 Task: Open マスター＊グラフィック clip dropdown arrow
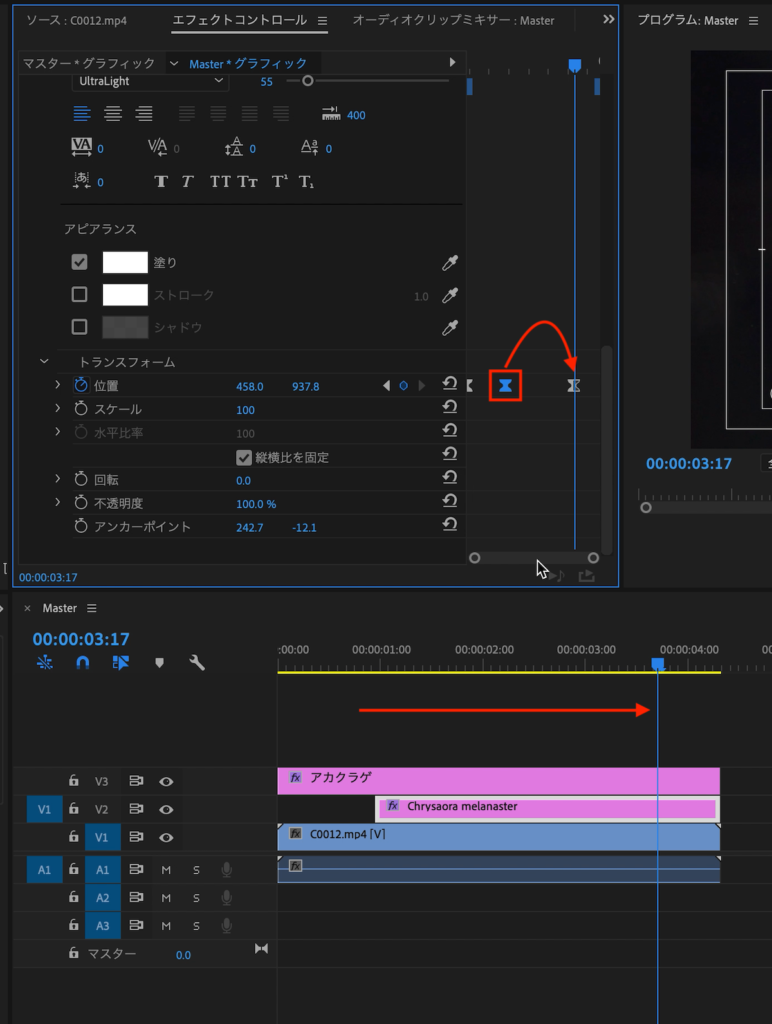tap(174, 63)
